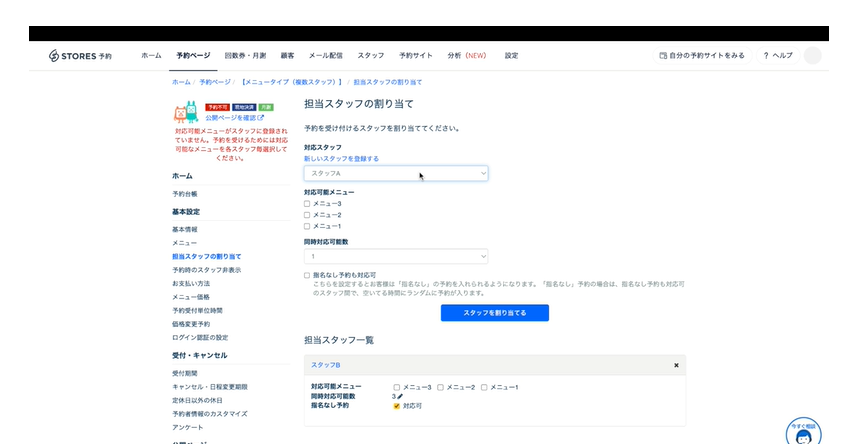Click the user avatar in the header

coord(812,56)
